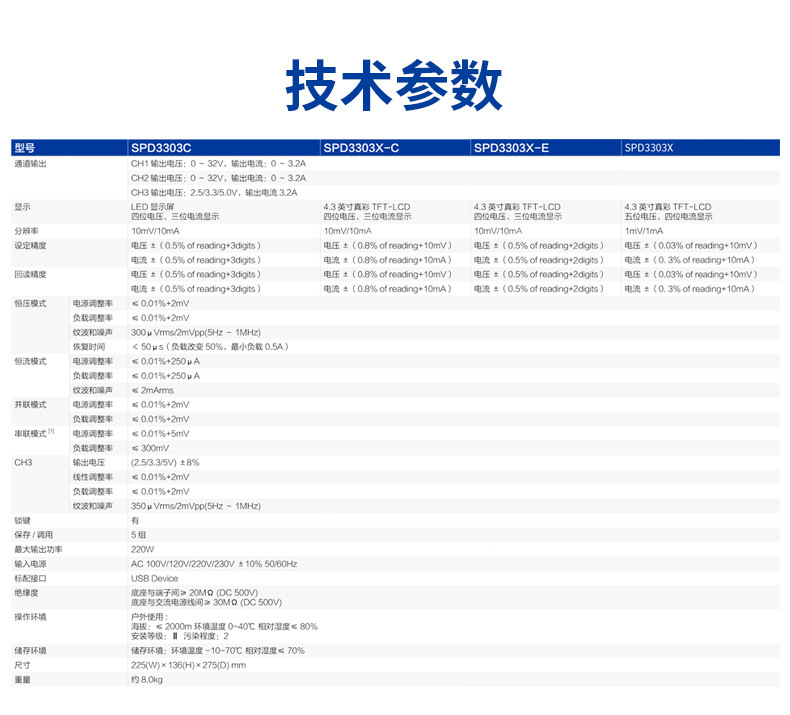Click the ≤ 0.01%+5mV value
This screenshot has width=790, height=715.
[160, 434]
